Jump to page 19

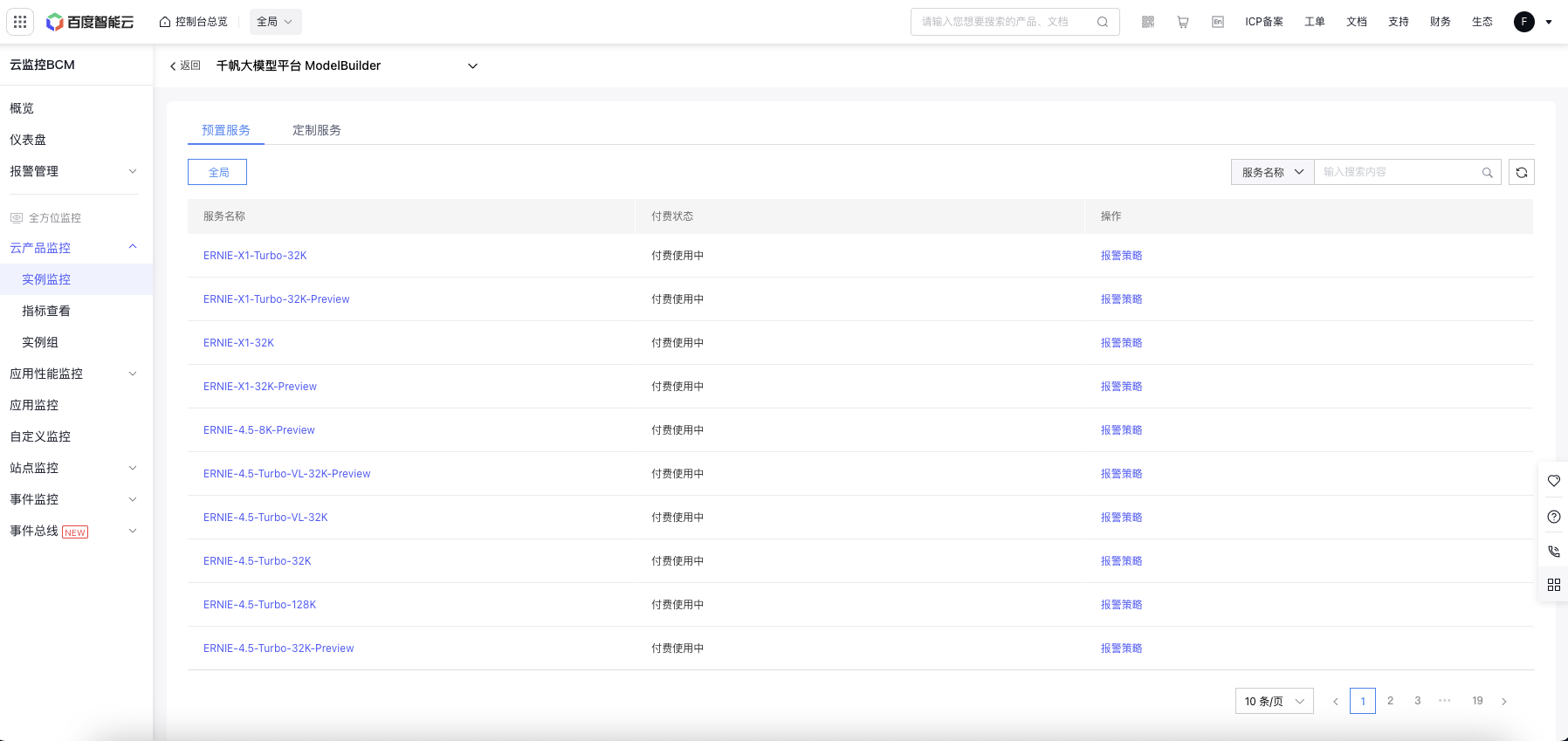[1477, 701]
